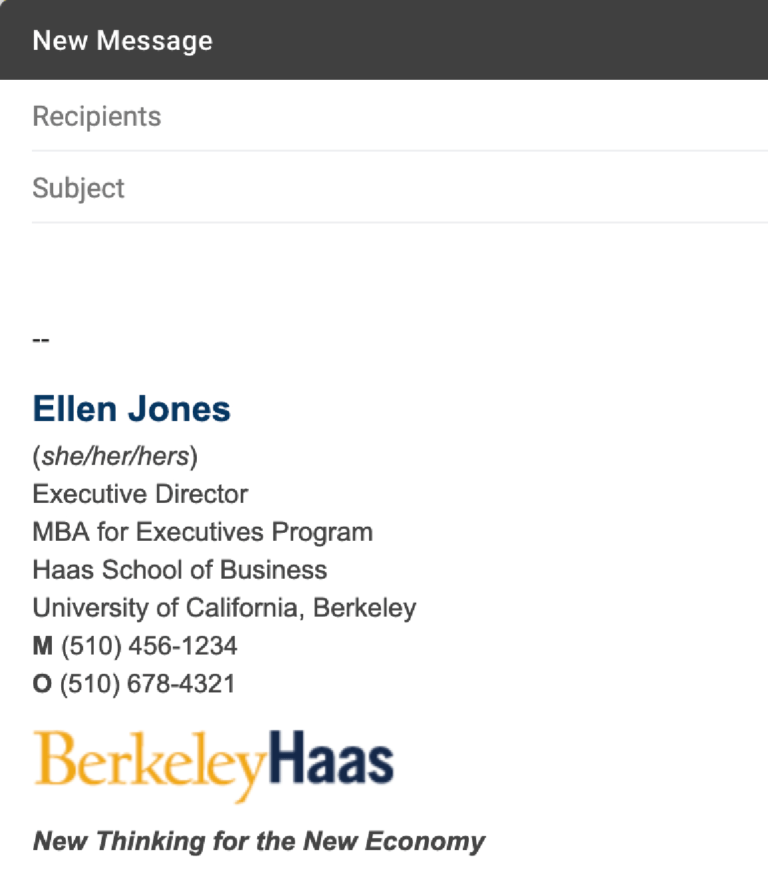Viewport: 768px width, 882px height.
Task: Click the New Message header bar
Action: click(x=123, y=40)
